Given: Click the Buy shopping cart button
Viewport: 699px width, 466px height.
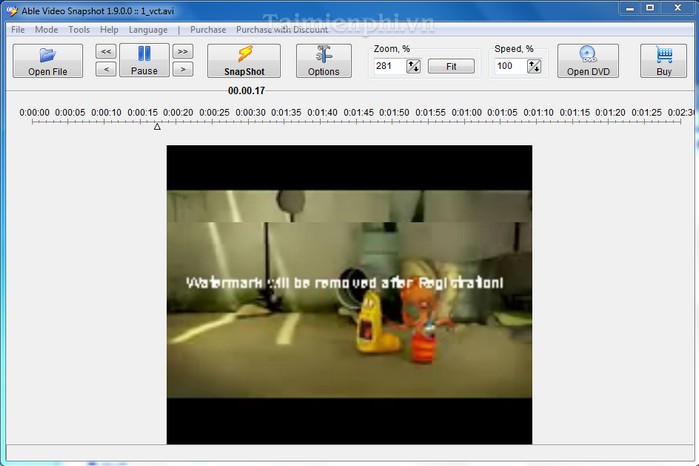Looking at the screenshot, I should (663, 61).
